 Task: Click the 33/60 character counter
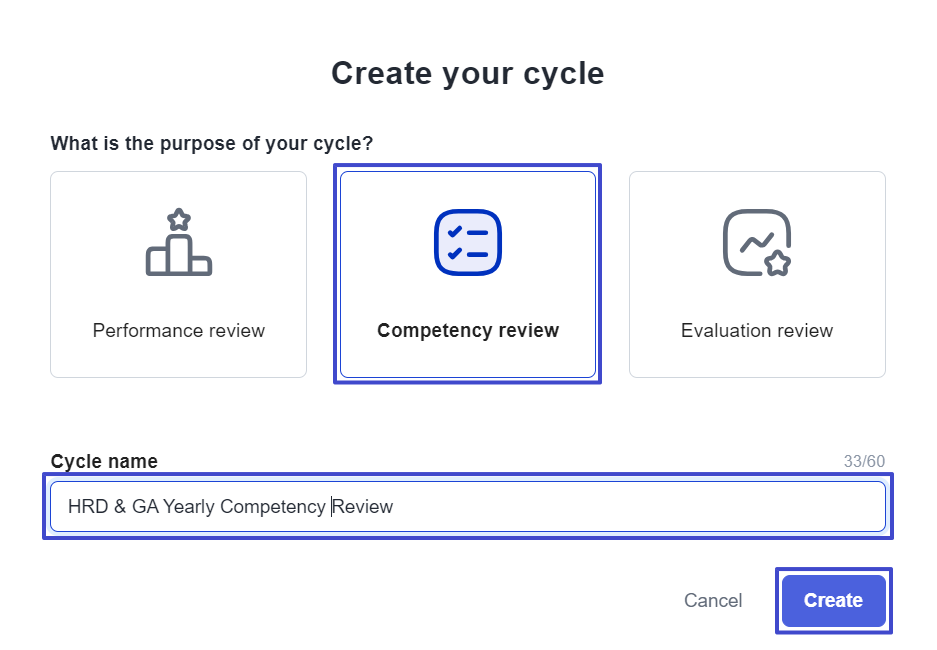[x=864, y=461]
